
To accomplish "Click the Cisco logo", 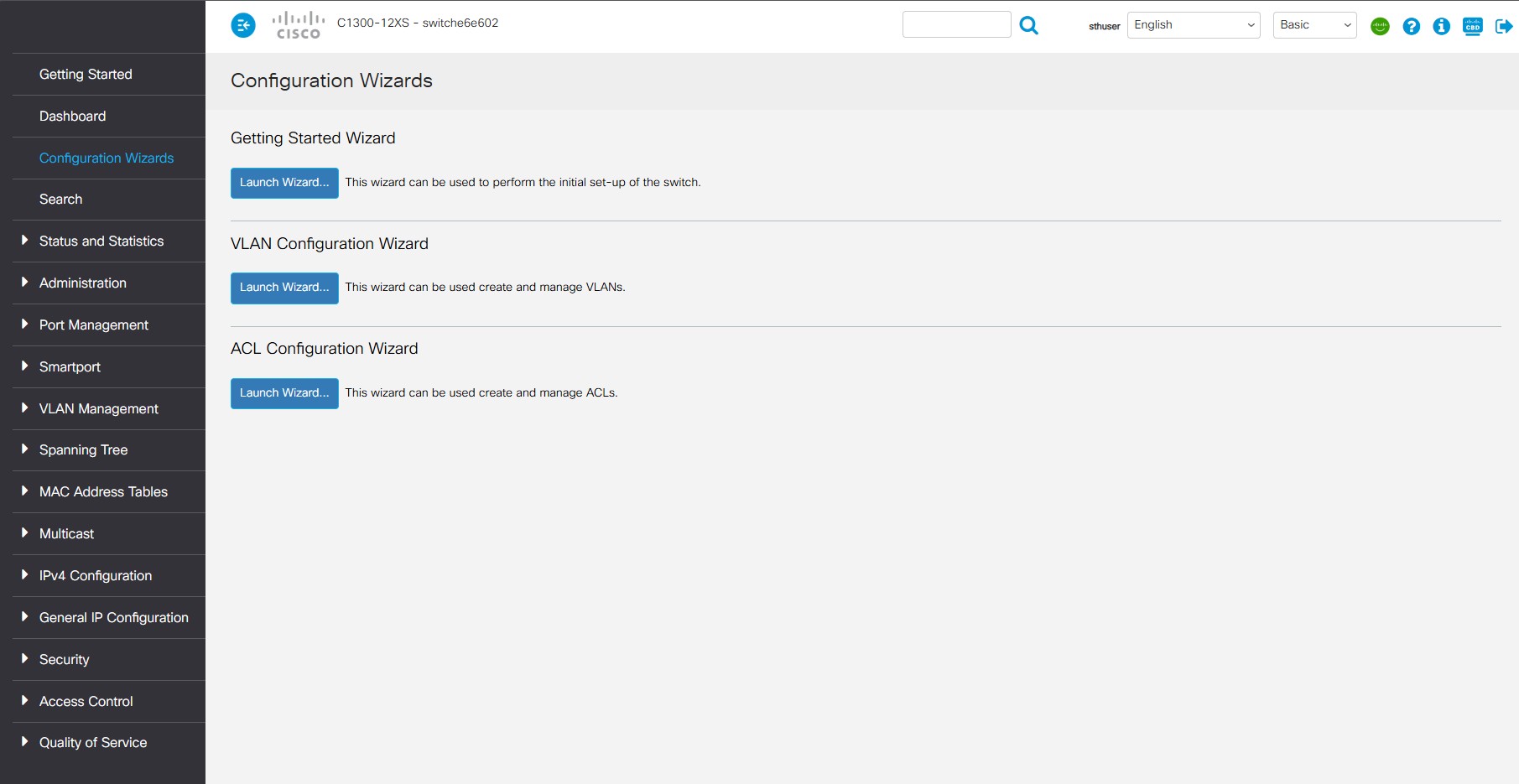I will [299, 25].
